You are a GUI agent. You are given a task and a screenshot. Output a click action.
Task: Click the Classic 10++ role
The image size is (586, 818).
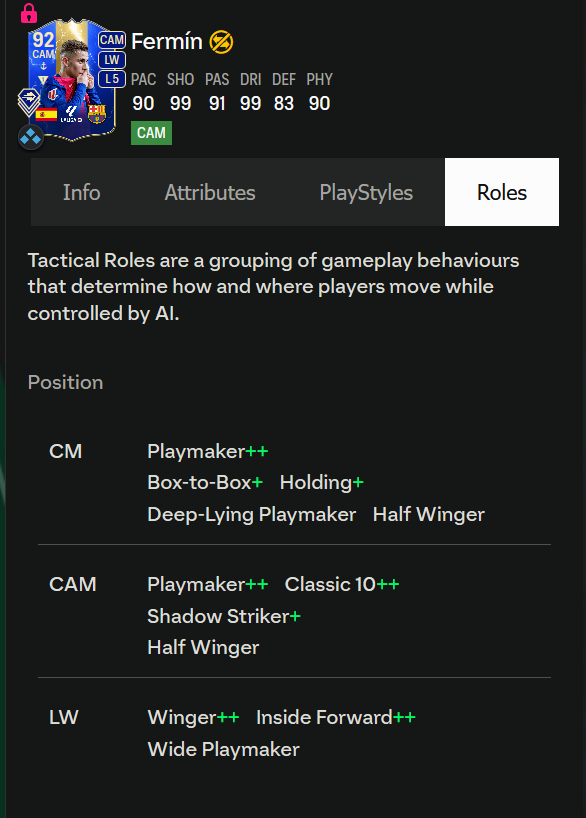342,584
